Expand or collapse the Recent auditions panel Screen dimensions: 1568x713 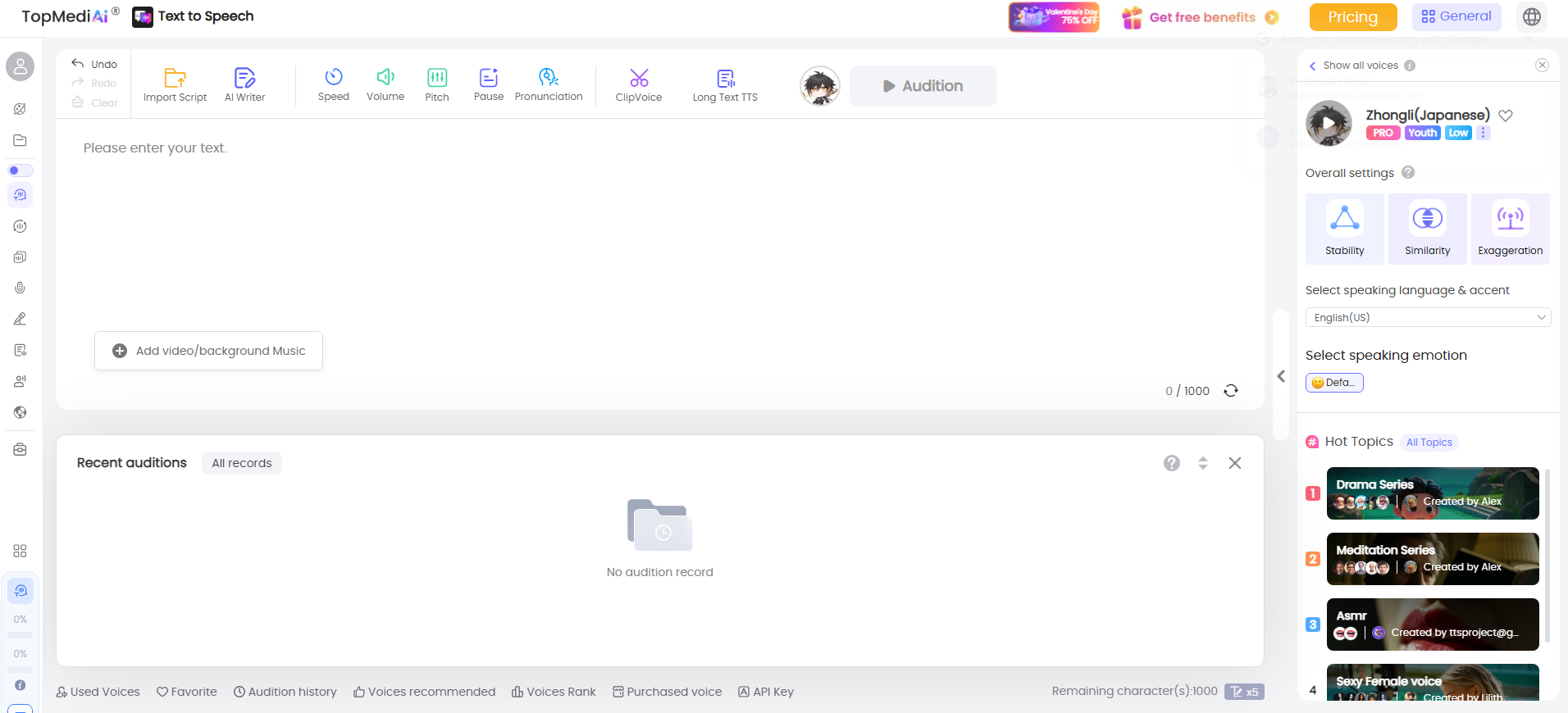point(1202,463)
